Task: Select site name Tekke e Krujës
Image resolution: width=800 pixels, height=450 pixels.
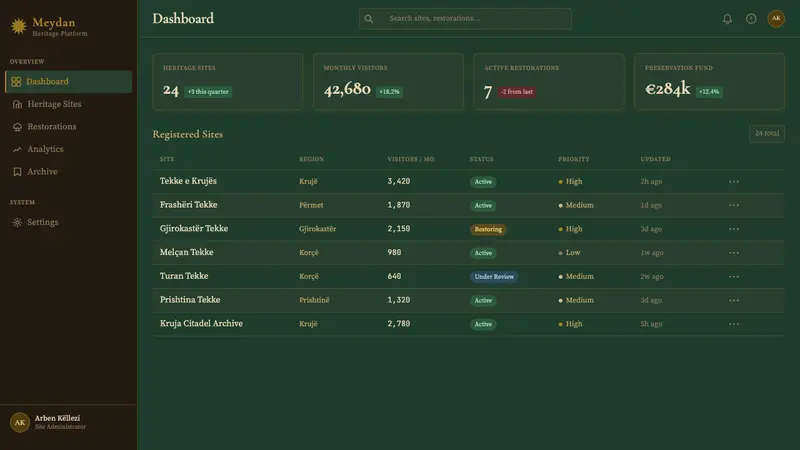Action: pyautogui.click(x=188, y=181)
